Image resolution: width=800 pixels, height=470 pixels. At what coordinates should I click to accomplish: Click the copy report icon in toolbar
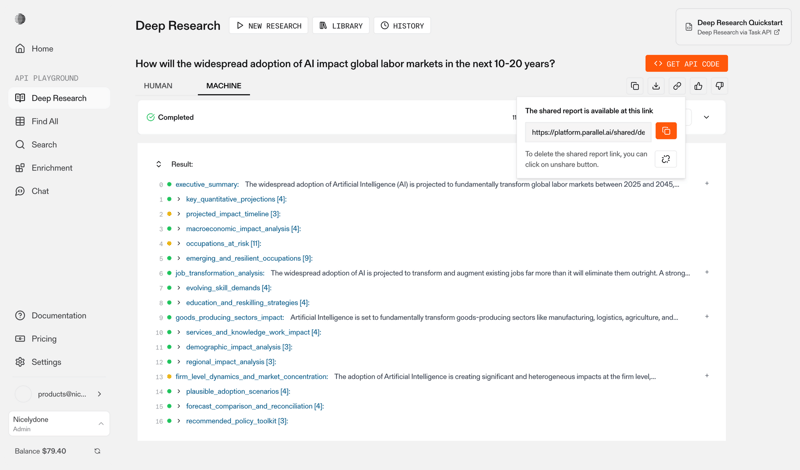pos(635,86)
